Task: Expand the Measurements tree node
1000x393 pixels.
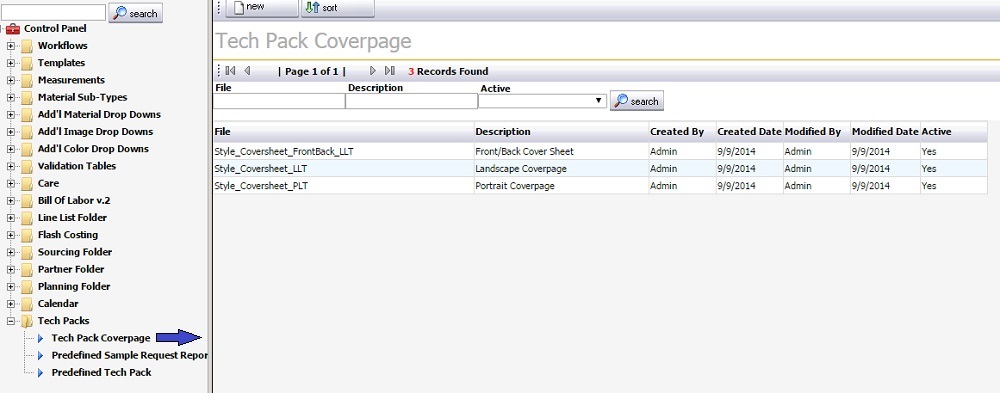Action: click(11, 80)
